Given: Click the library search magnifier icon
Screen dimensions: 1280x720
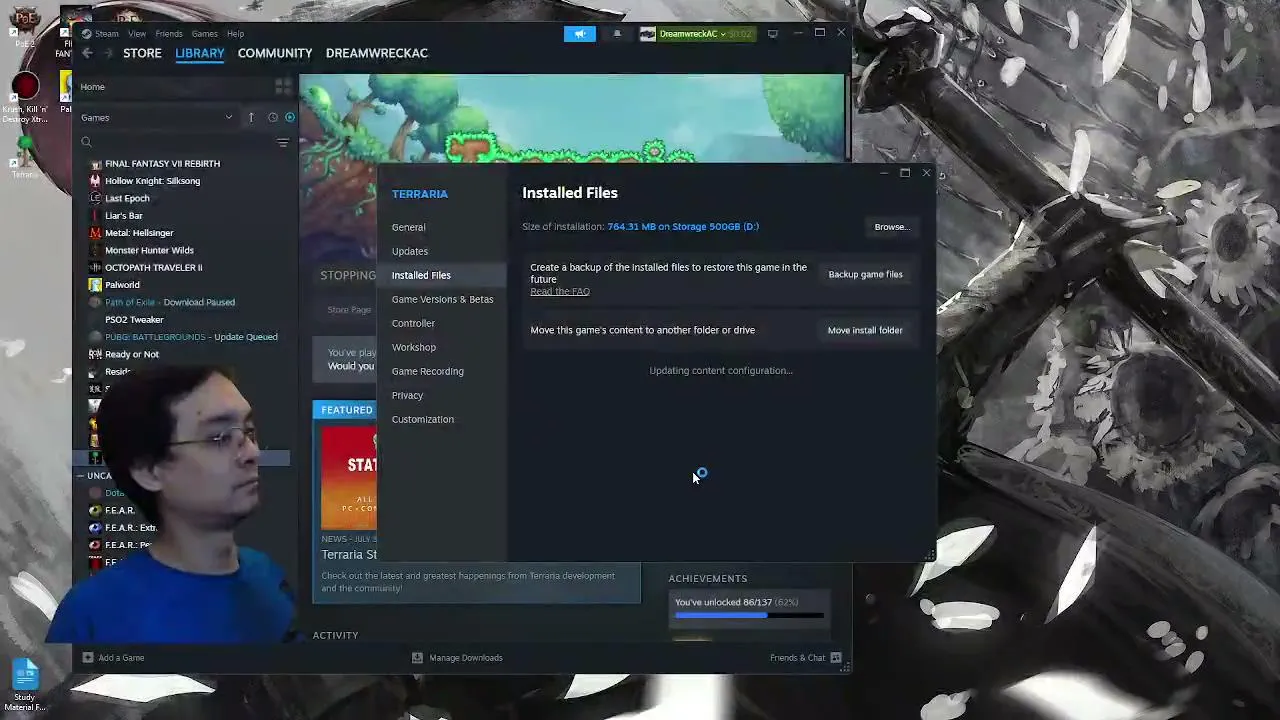Looking at the screenshot, I should tap(86, 143).
